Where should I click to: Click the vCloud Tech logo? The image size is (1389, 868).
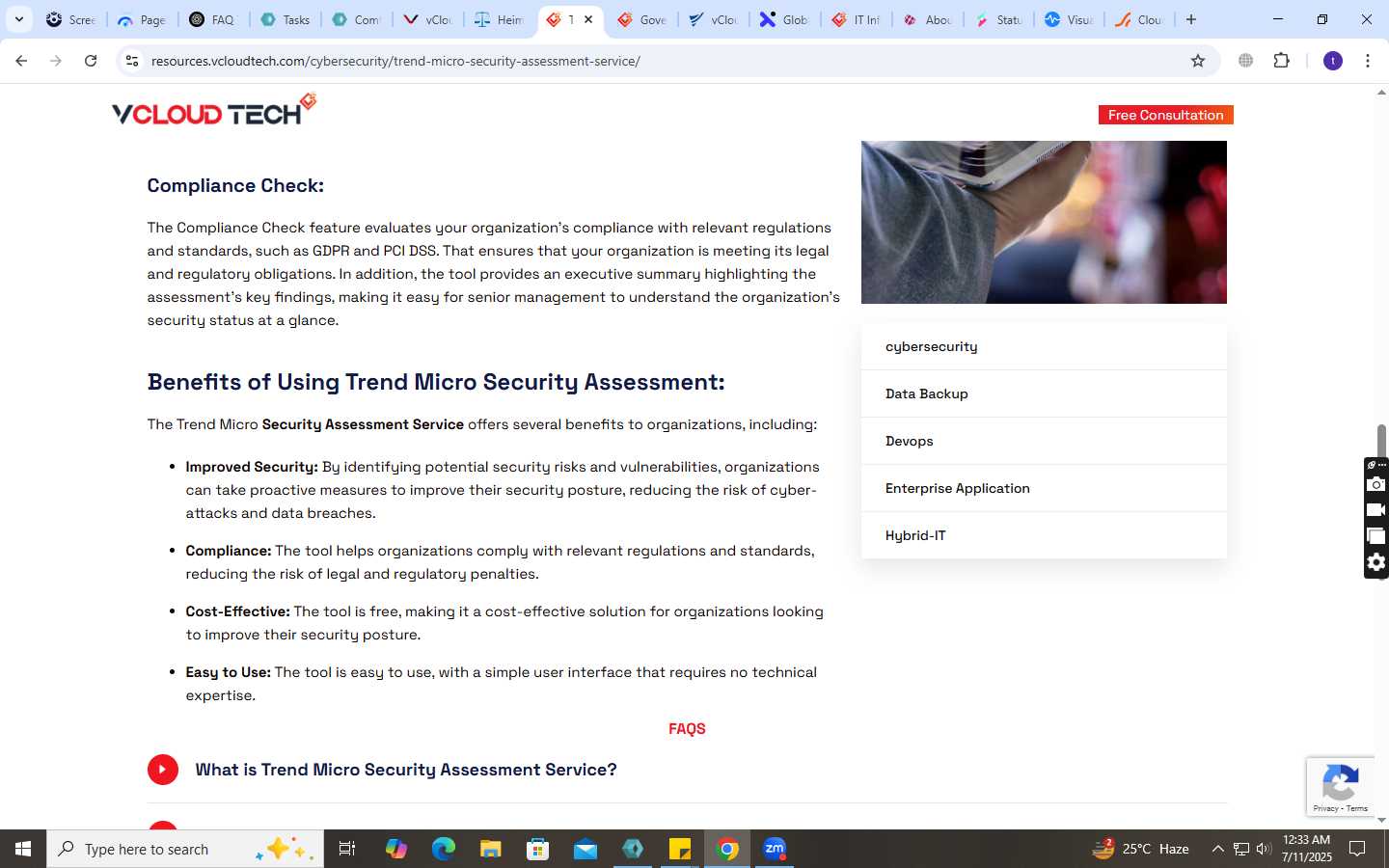214,110
